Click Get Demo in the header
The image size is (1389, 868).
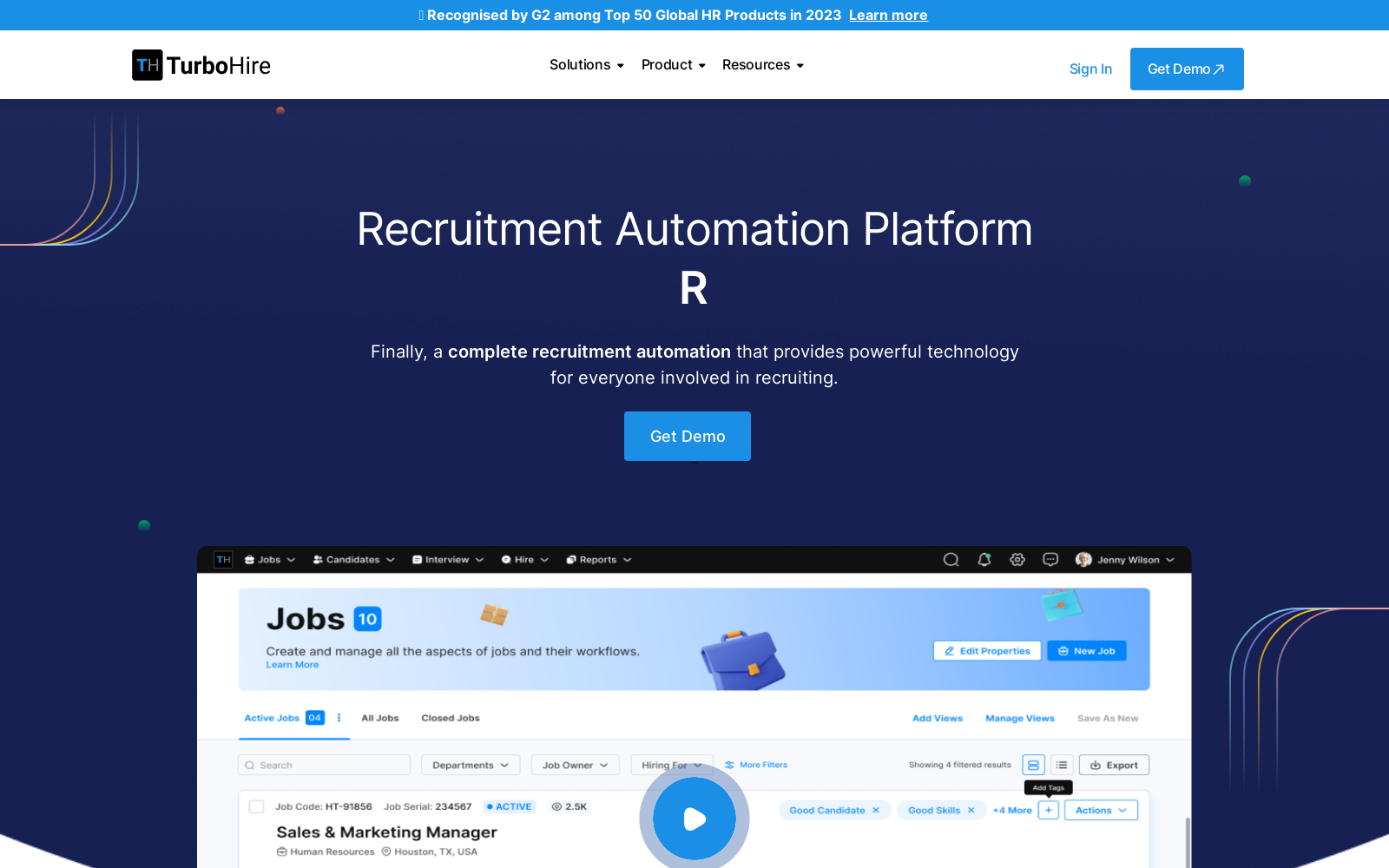(x=1187, y=69)
